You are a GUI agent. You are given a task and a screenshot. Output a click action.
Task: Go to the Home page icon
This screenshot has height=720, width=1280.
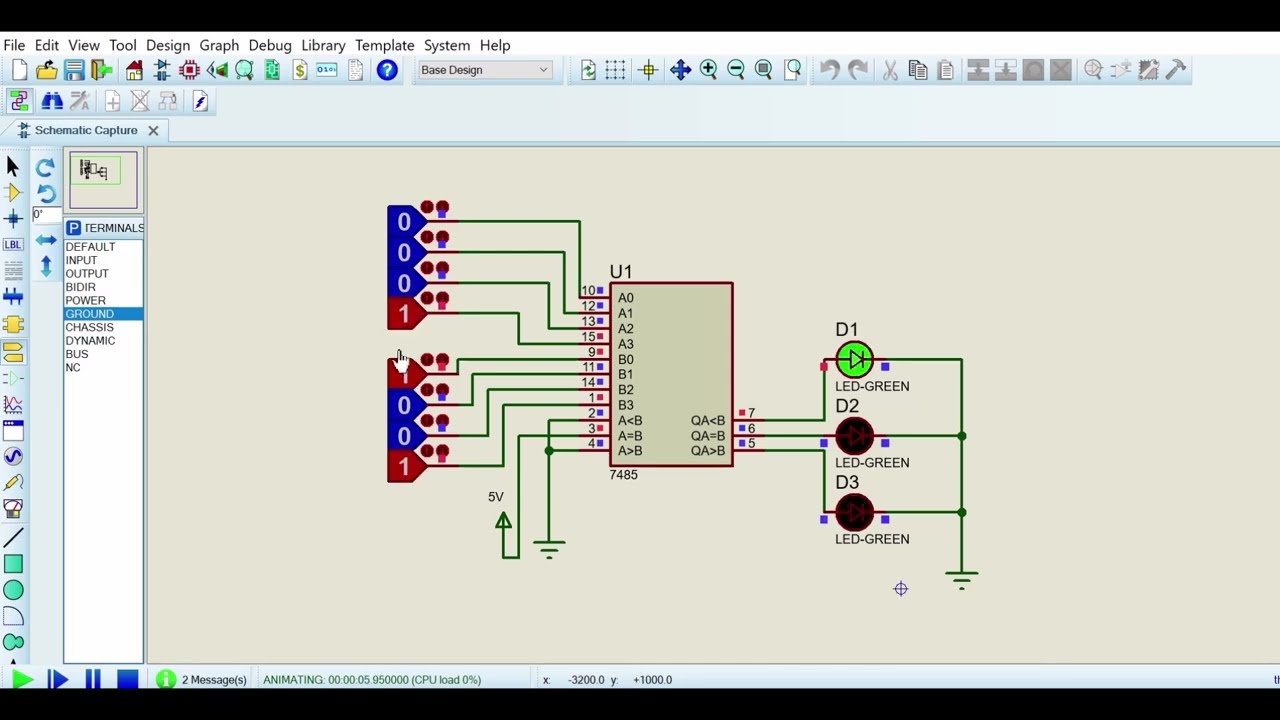[x=134, y=70]
